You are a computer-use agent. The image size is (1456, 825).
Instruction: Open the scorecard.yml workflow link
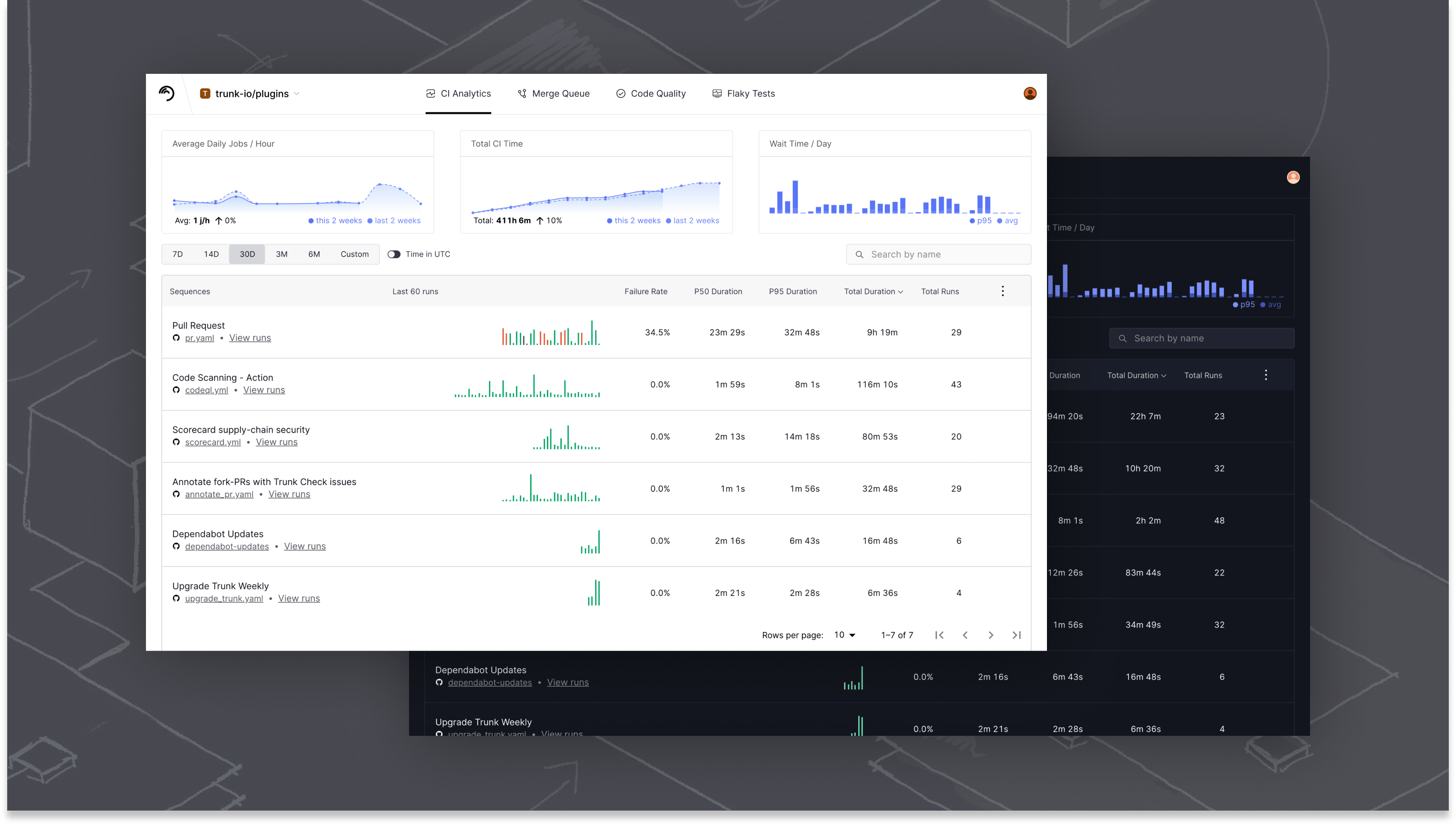point(213,443)
